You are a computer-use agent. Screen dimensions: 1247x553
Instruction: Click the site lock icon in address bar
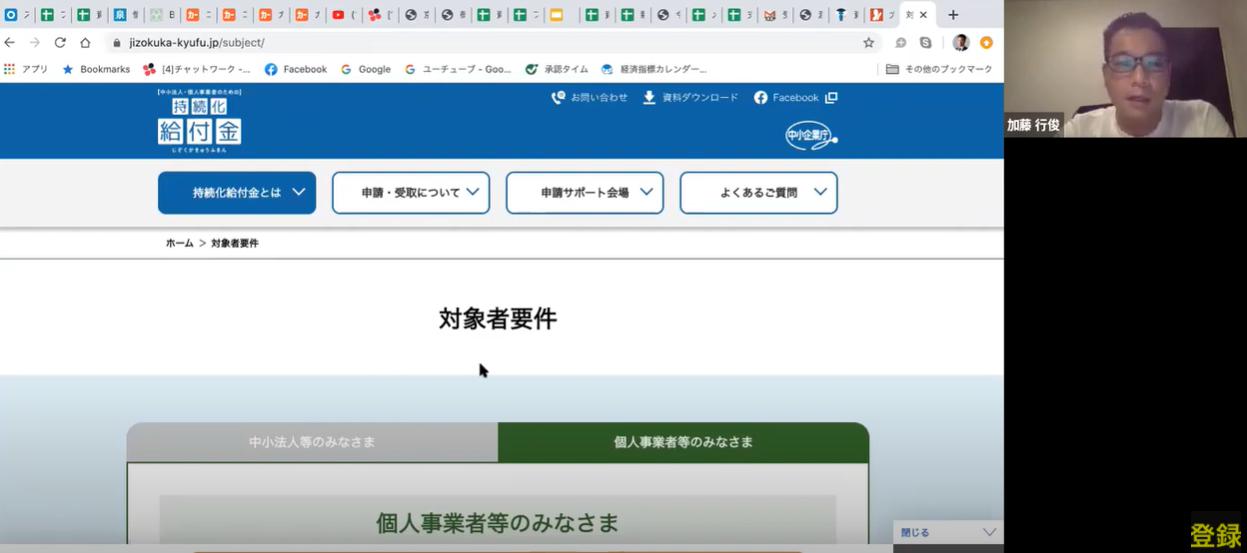(117, 43)
